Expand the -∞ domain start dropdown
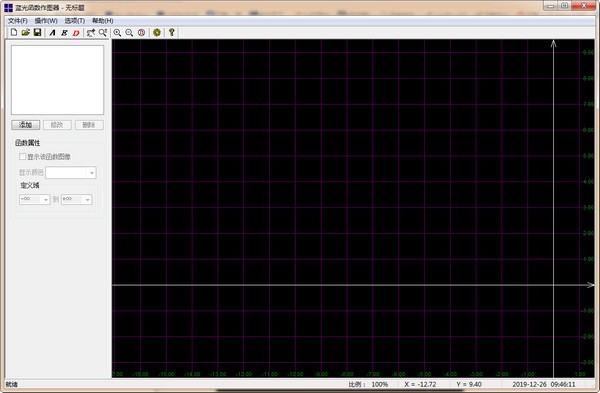 point(34,199)
